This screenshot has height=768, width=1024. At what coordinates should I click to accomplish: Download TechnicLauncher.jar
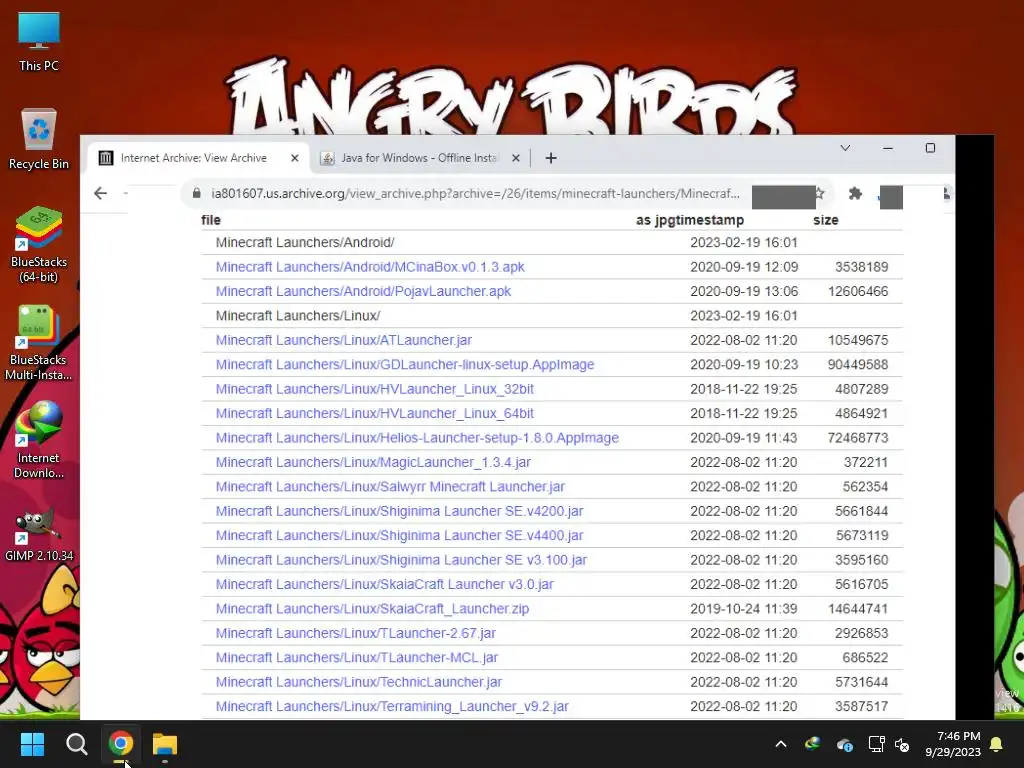[x=359, y=682]
